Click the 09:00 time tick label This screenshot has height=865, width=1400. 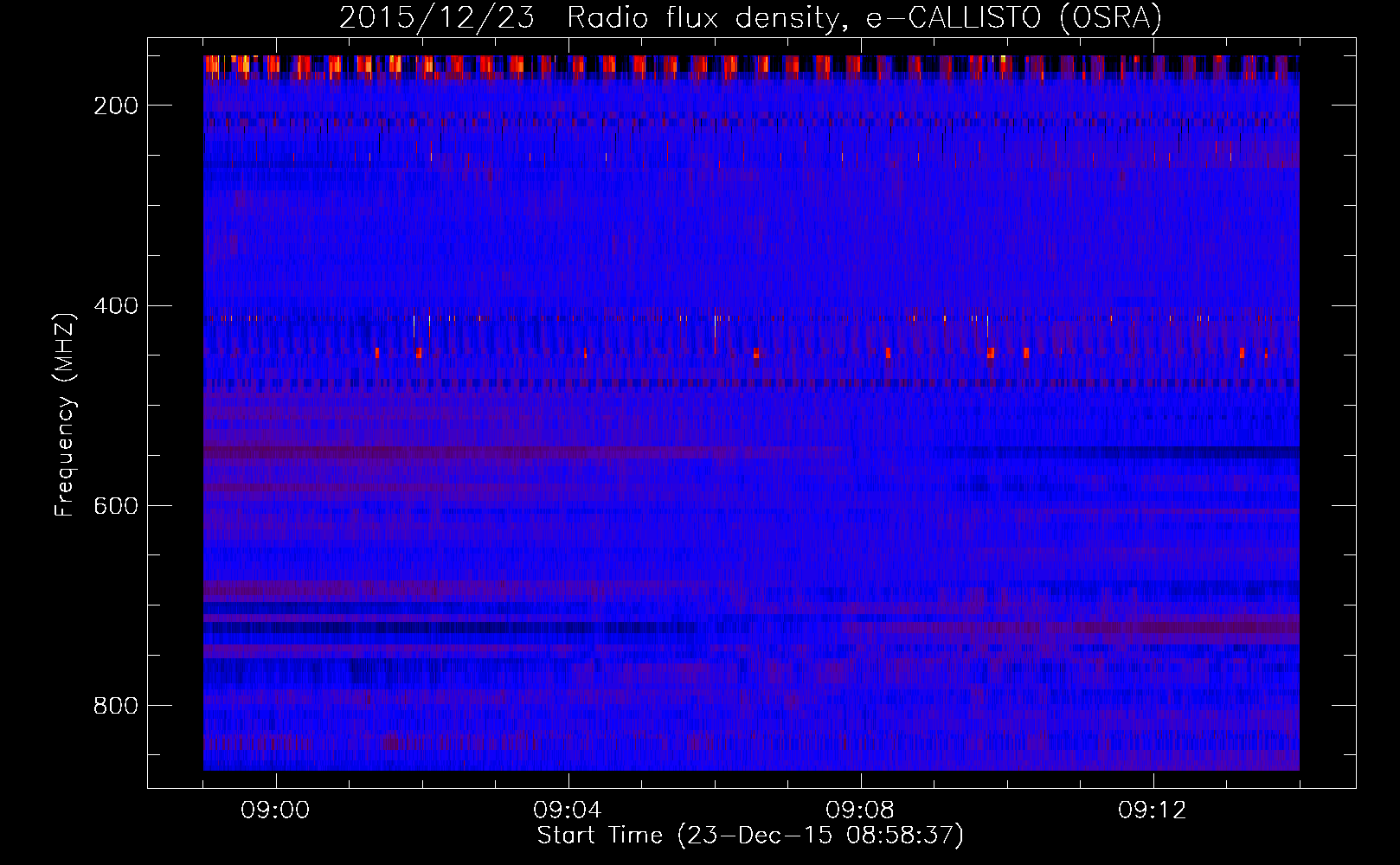tap(275, 811)
